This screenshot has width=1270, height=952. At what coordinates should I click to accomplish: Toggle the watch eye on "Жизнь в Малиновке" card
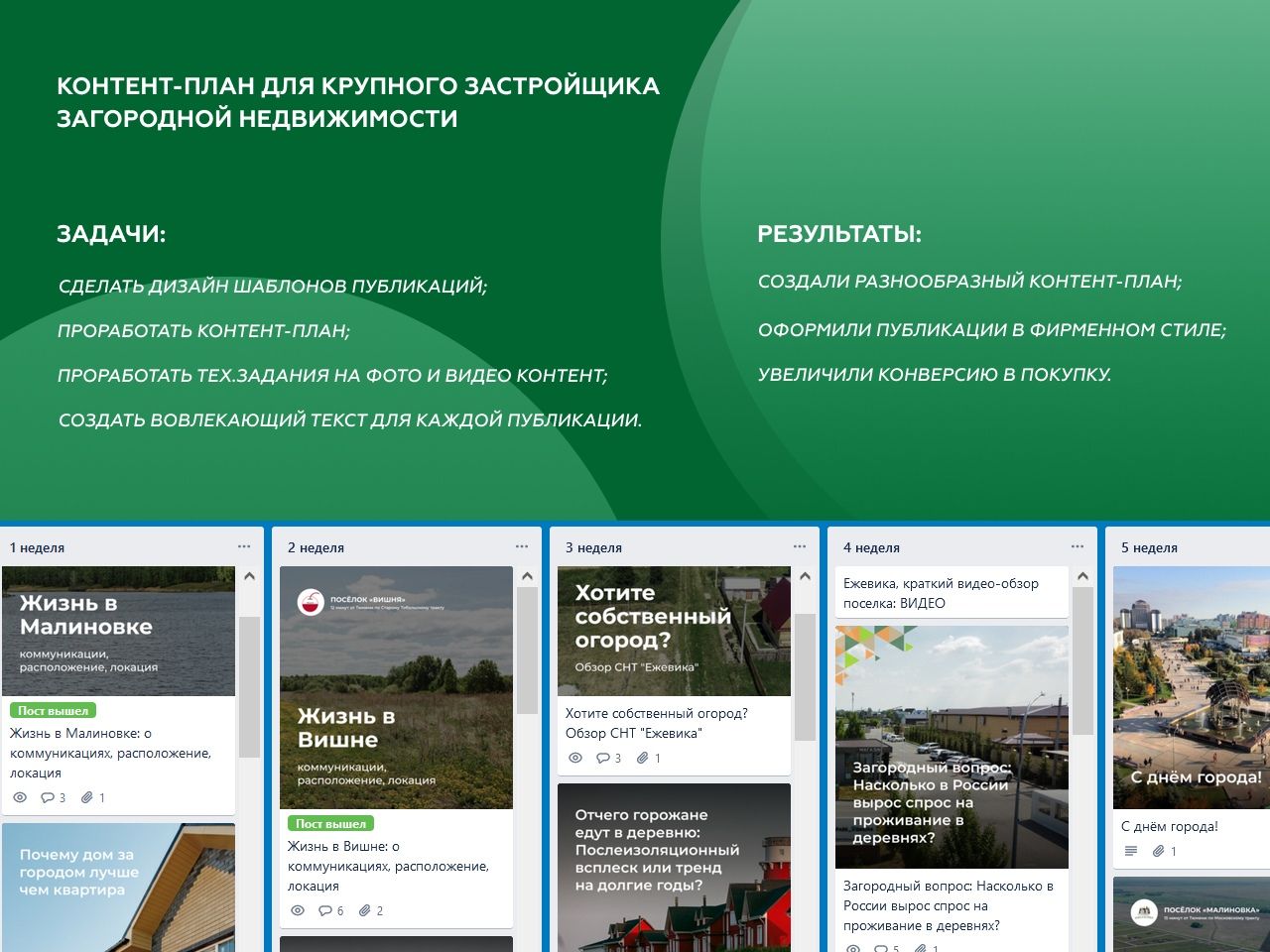(20, 796)
